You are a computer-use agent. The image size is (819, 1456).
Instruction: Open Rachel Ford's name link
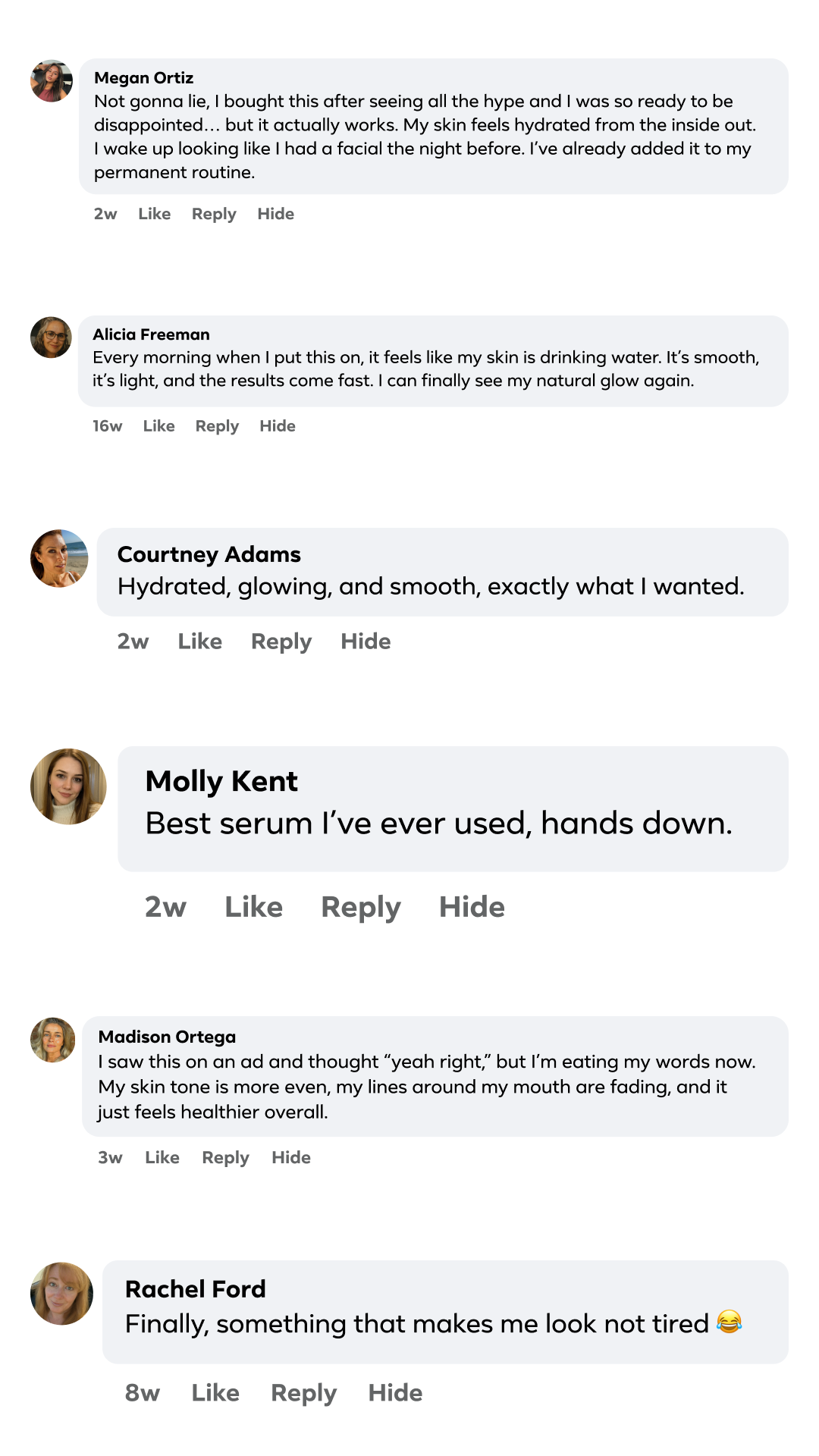click(x=196, y=1289)
